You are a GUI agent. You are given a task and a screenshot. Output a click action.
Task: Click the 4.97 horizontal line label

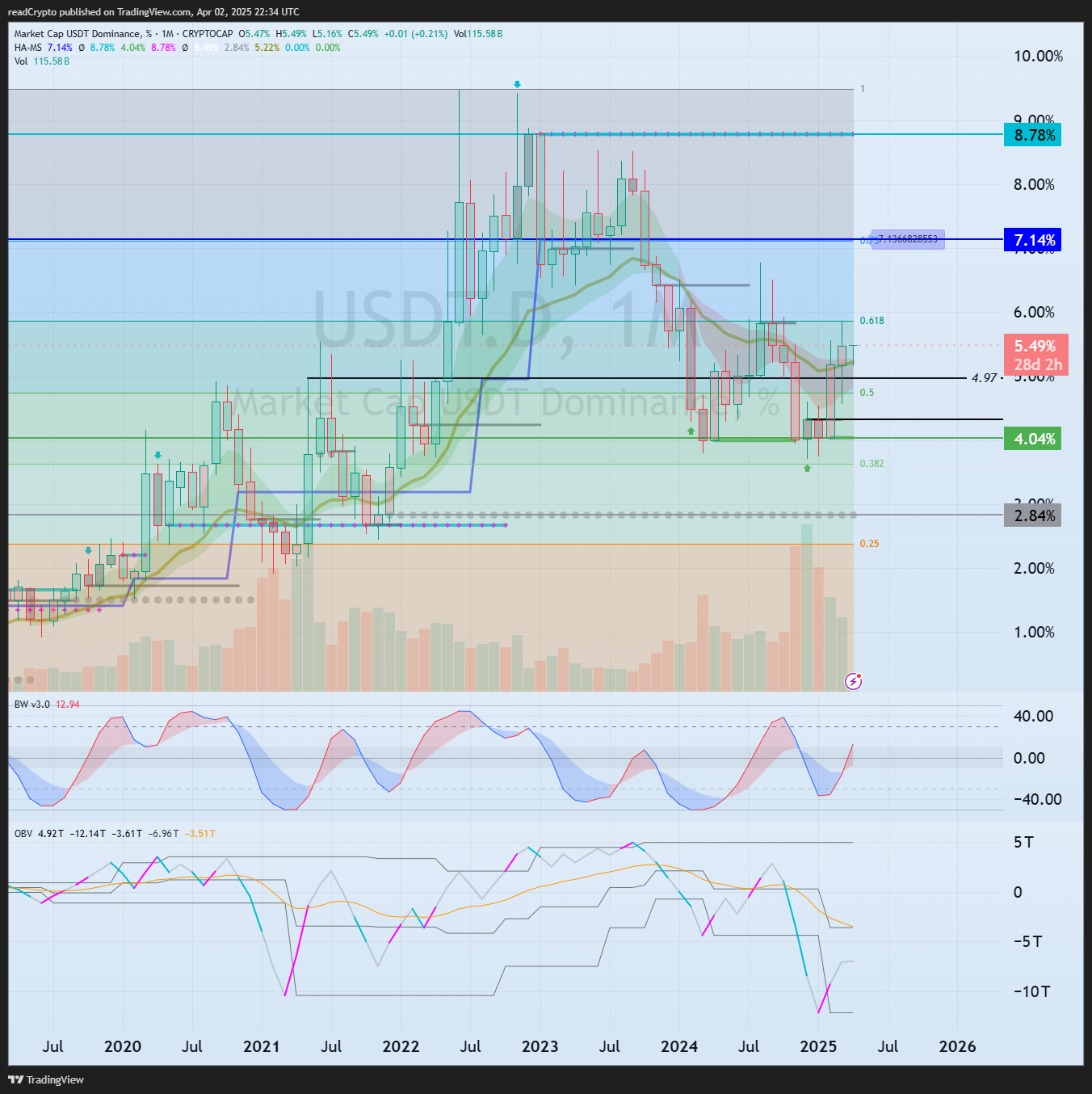(x=984, y=378)
